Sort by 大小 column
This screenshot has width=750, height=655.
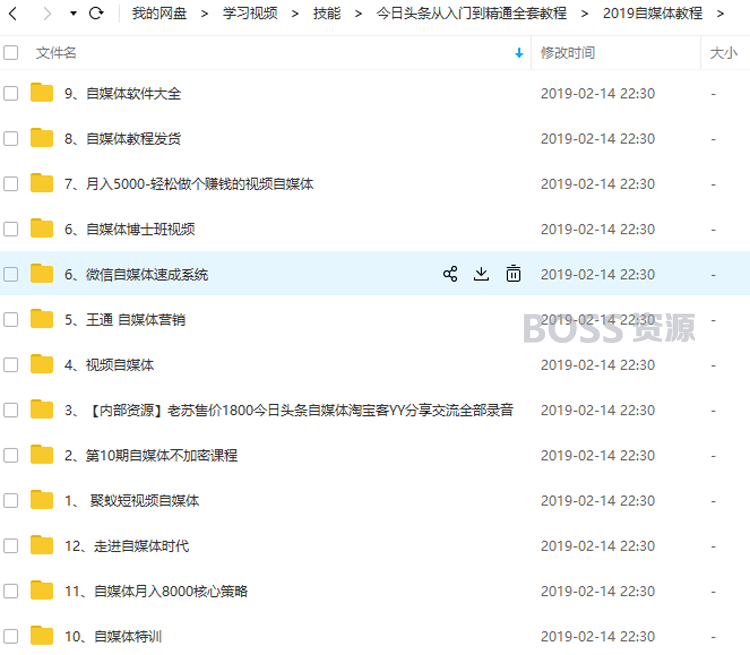click(x=724, y=53)
